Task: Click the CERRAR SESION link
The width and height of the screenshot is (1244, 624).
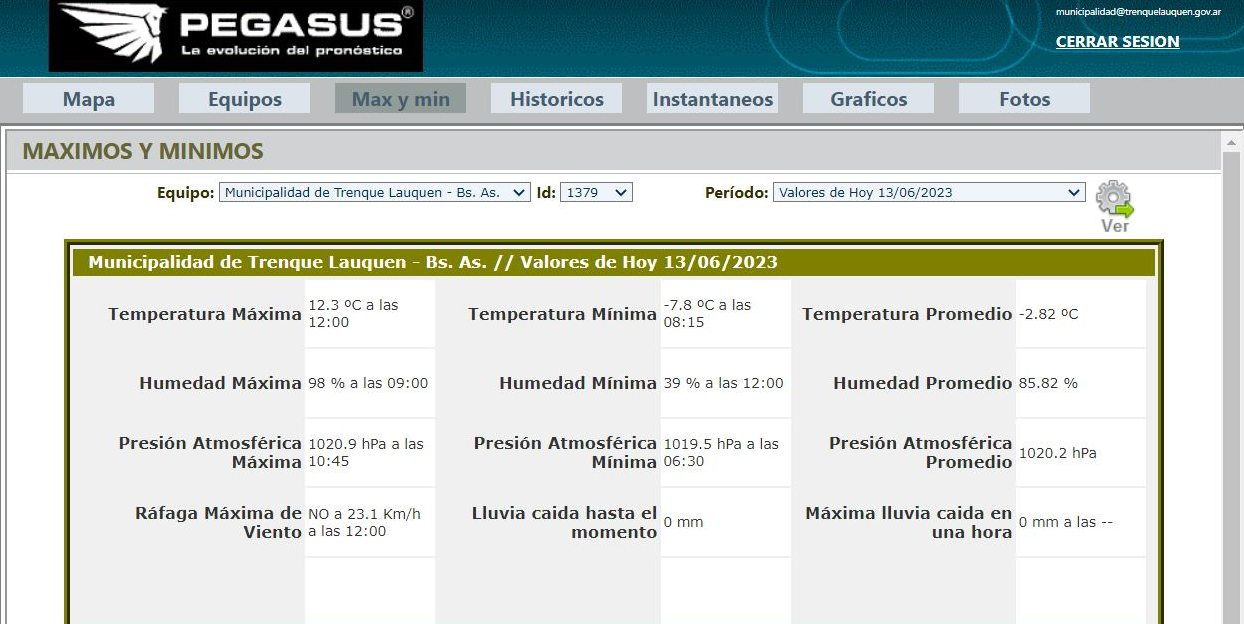Action: click(1117, 42)
